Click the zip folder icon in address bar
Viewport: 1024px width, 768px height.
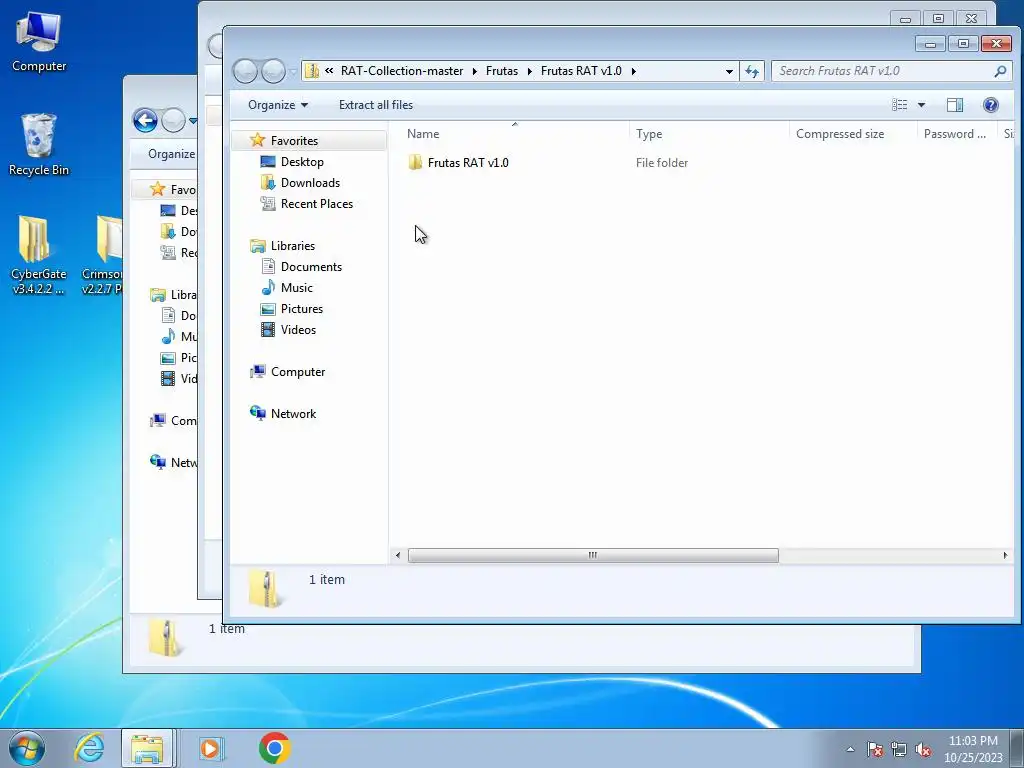pyautogui.click(x=312, y=71)
